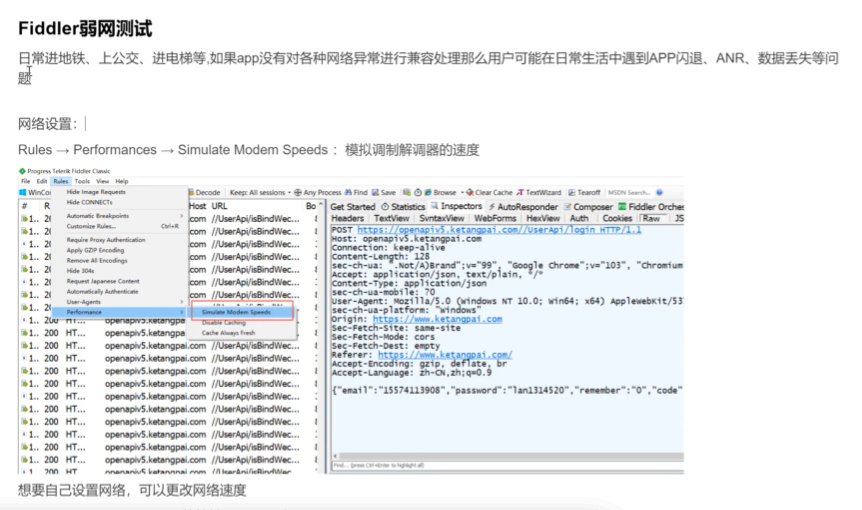Screen dimensions: 862x510
Task: Click the Save toolbar icon
Action: [x=375, y=192]
